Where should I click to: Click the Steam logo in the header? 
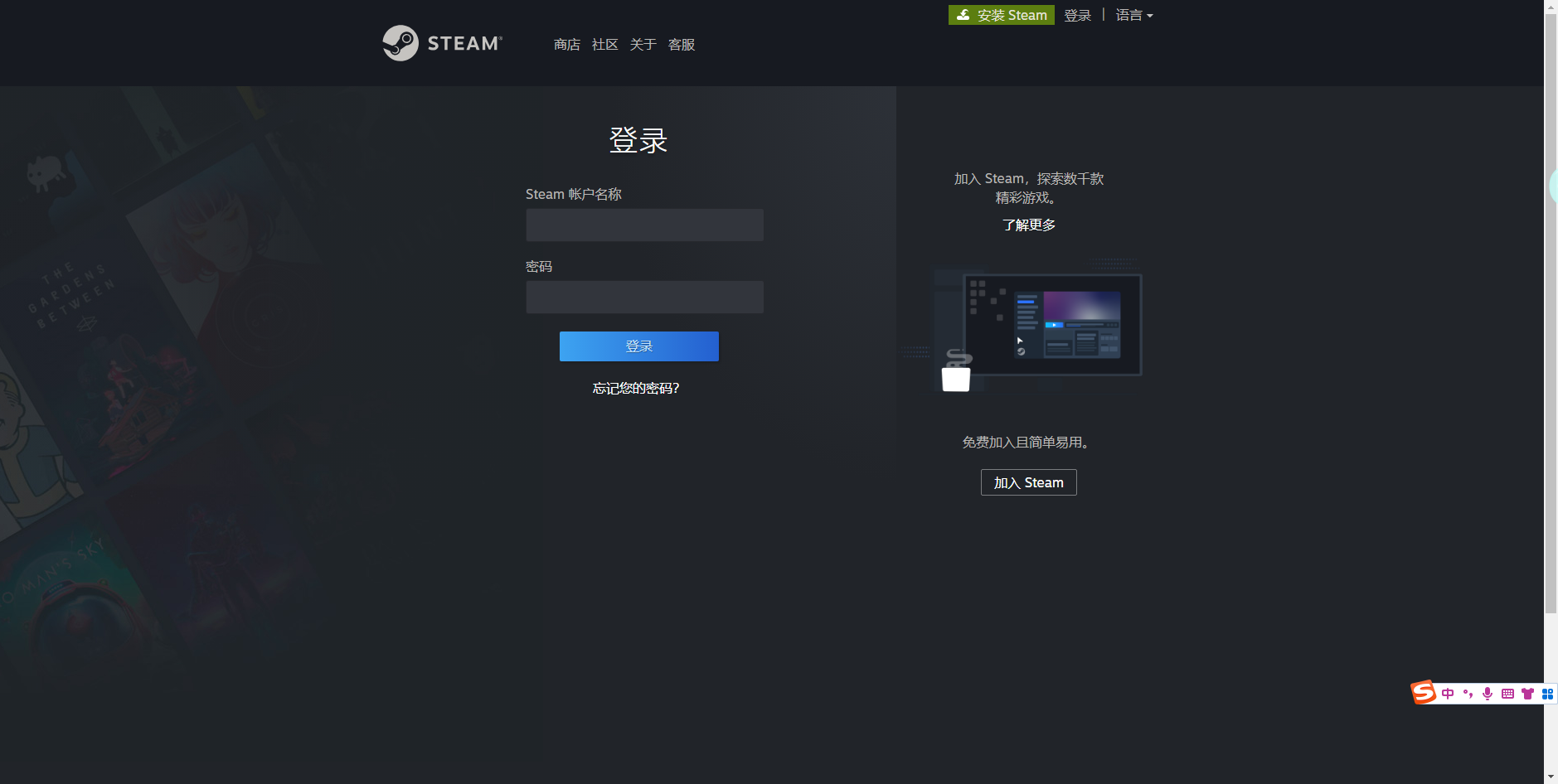click(x=442, y=43)
